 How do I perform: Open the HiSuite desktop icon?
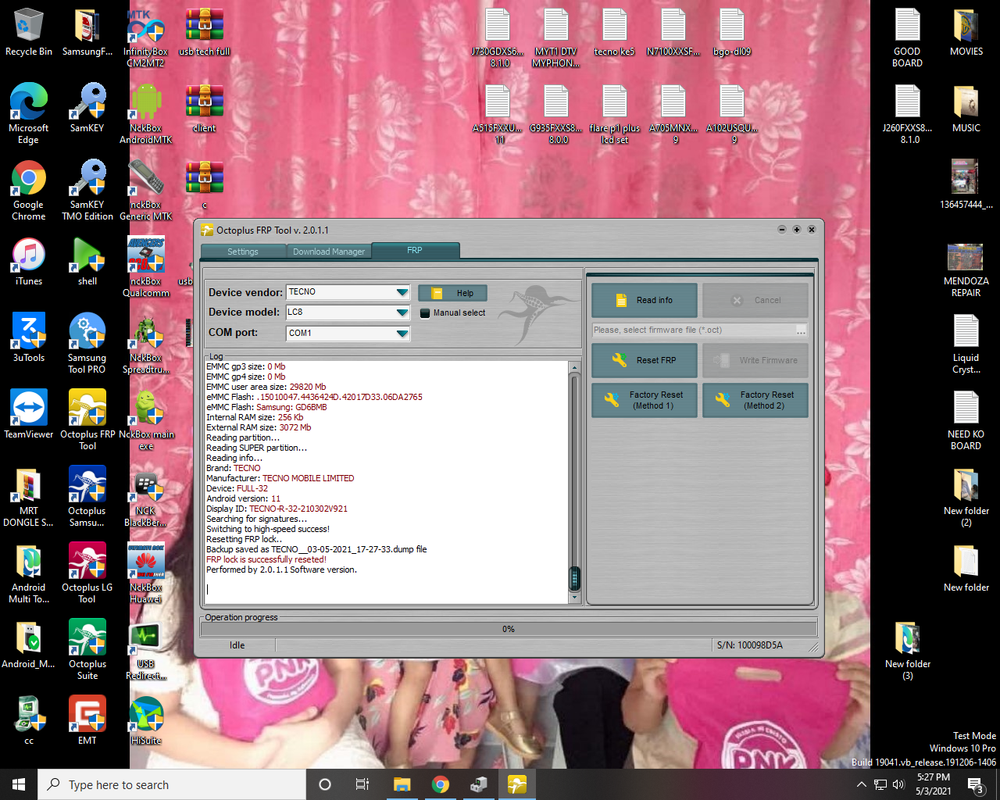[x=146, y=721]
